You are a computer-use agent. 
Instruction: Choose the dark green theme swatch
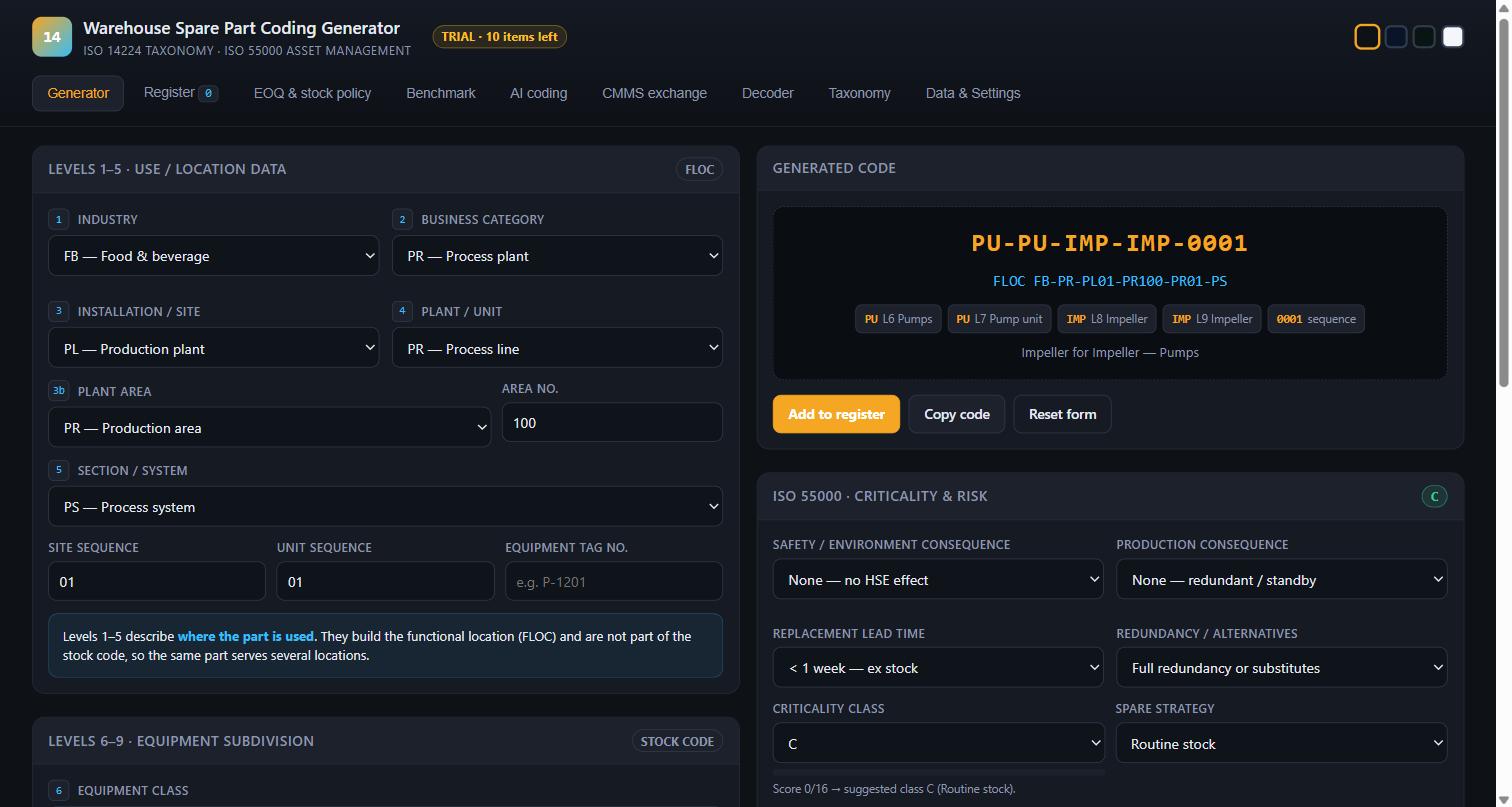(x=1424, y=37)
